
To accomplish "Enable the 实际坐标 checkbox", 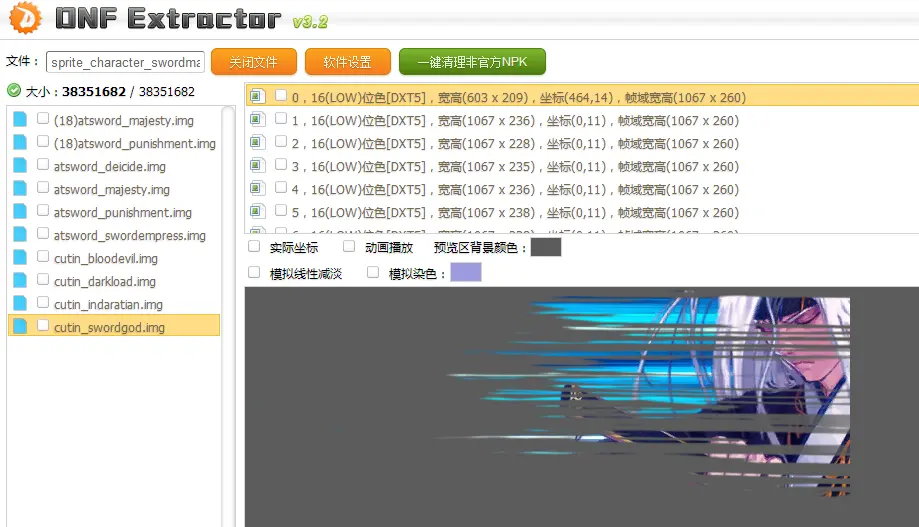I will coord(254,246).
